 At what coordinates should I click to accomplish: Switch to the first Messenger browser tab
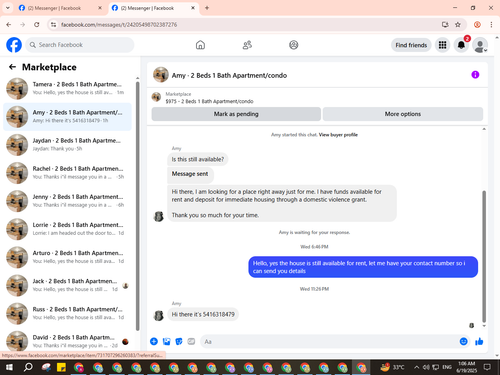[60, 8]
